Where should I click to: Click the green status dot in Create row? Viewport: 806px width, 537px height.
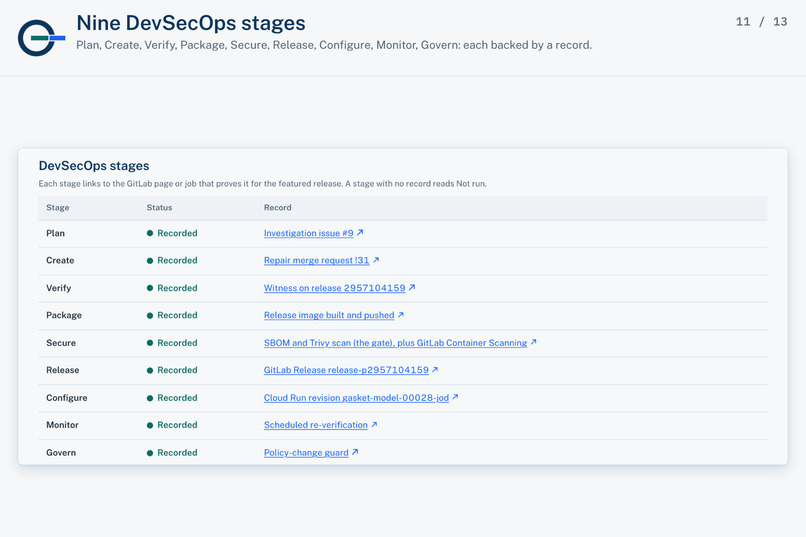tap(150, 261)
